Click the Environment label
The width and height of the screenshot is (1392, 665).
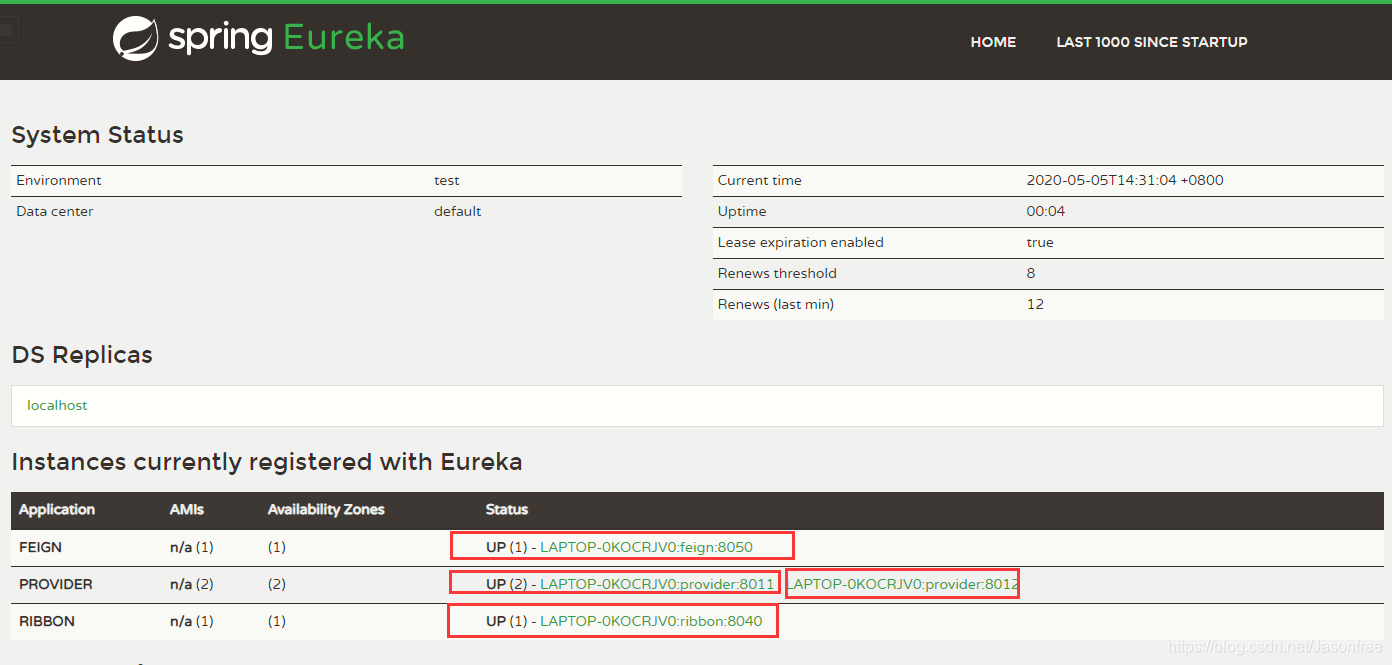tap(59, 180)
